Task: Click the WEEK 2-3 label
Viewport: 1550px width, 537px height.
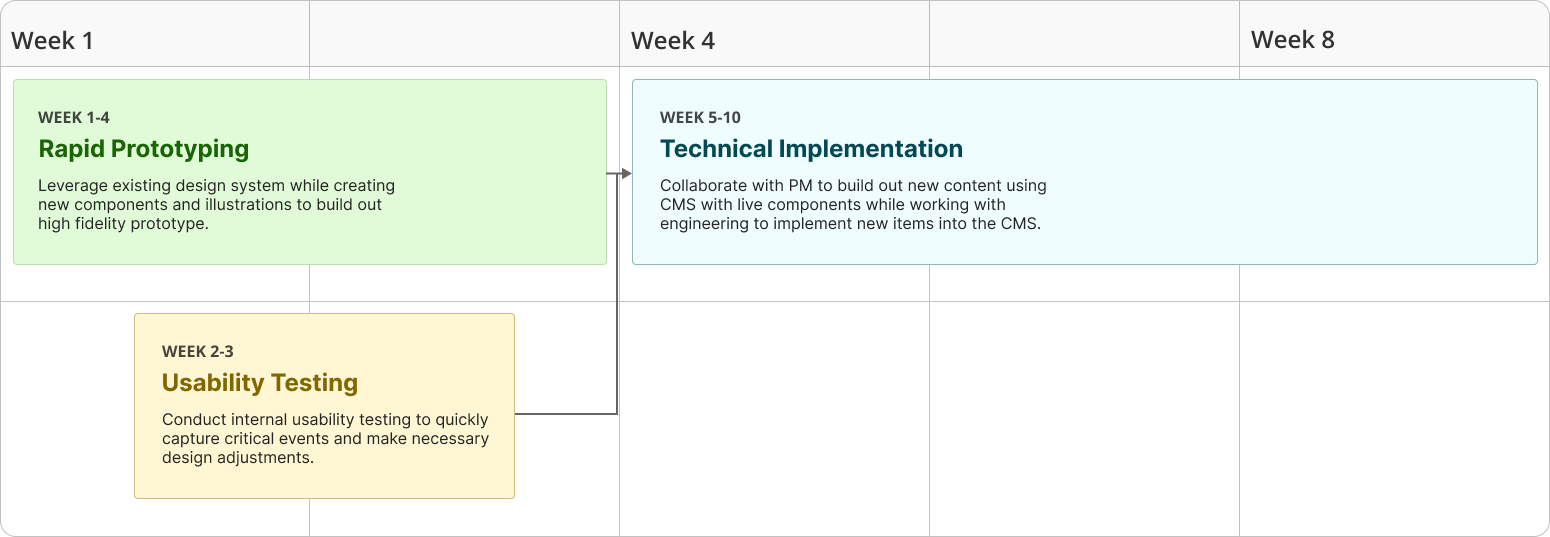Action: (198, 352)
